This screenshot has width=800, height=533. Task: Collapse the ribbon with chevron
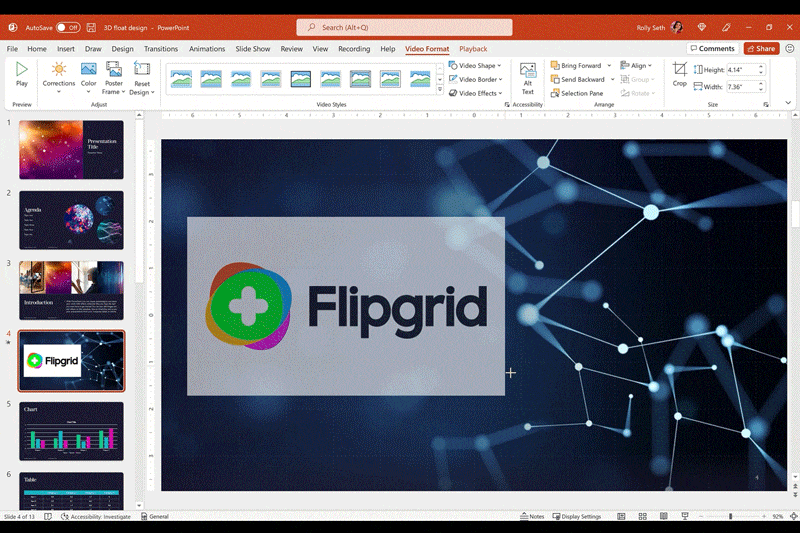tap(788, 103)
